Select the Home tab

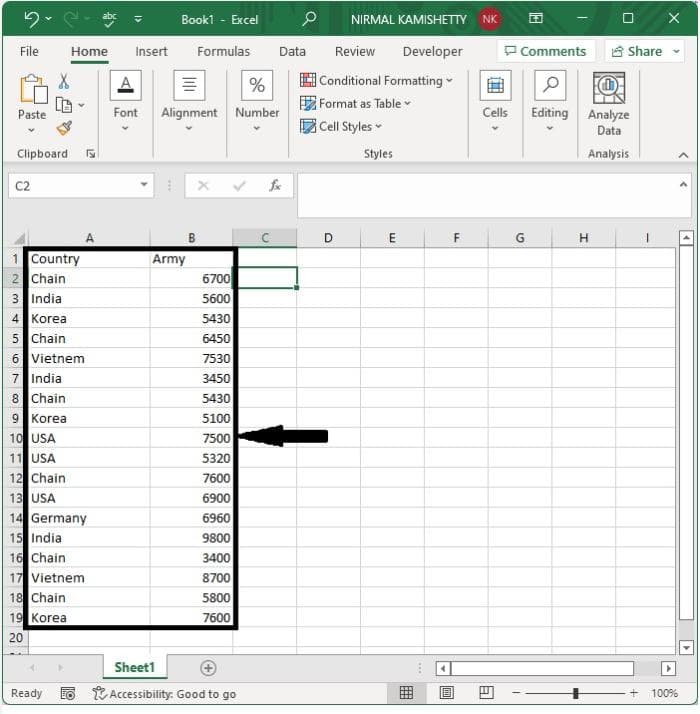[89, 51]
